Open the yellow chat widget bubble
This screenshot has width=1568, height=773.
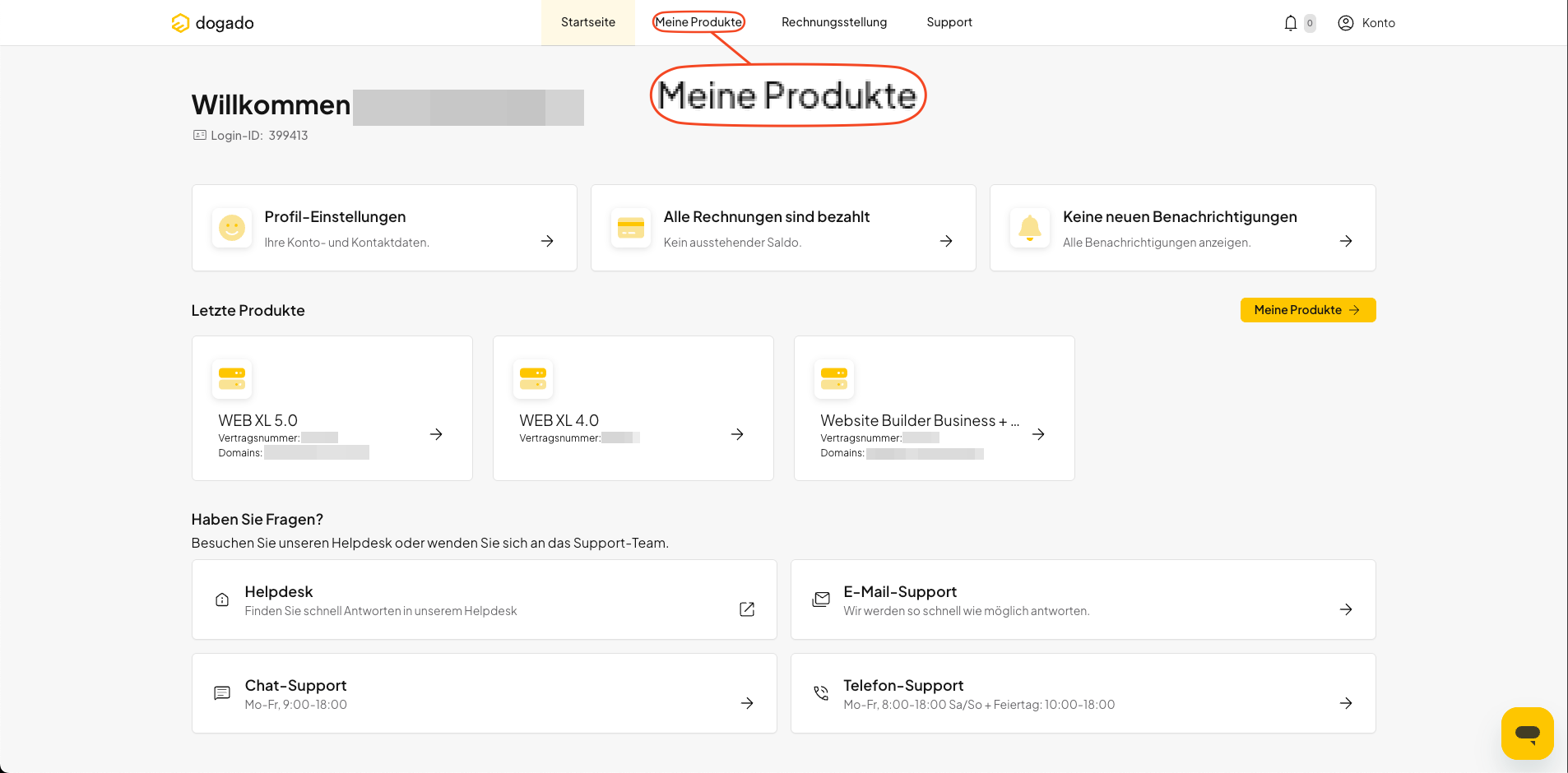click(x=1528, y=734)
